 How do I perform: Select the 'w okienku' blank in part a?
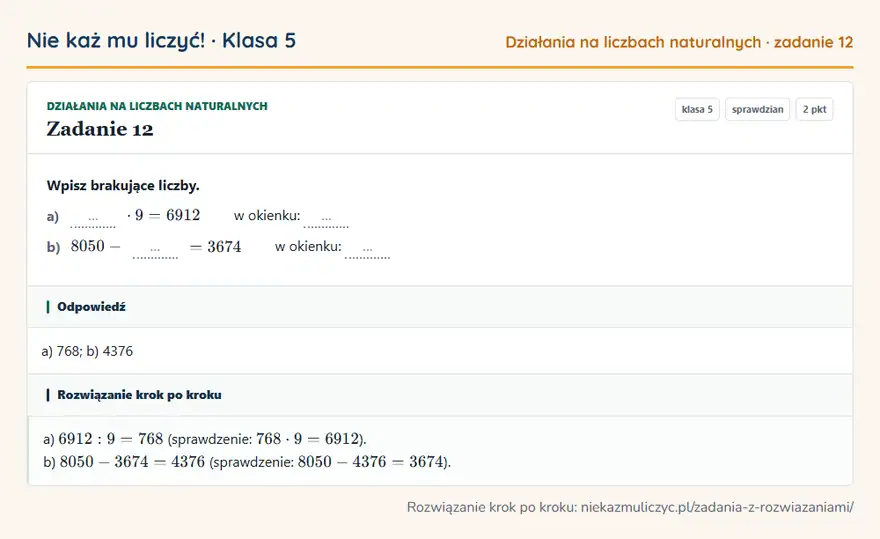326,217
